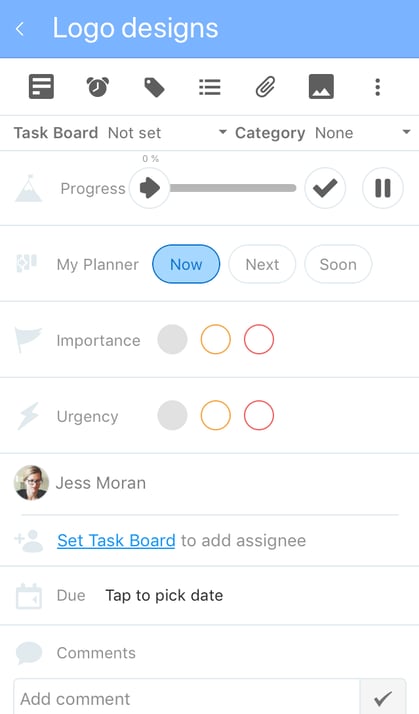The image size is (419, 714).
Task: Open the notes icon in toolbar
Action: (41, 87)
